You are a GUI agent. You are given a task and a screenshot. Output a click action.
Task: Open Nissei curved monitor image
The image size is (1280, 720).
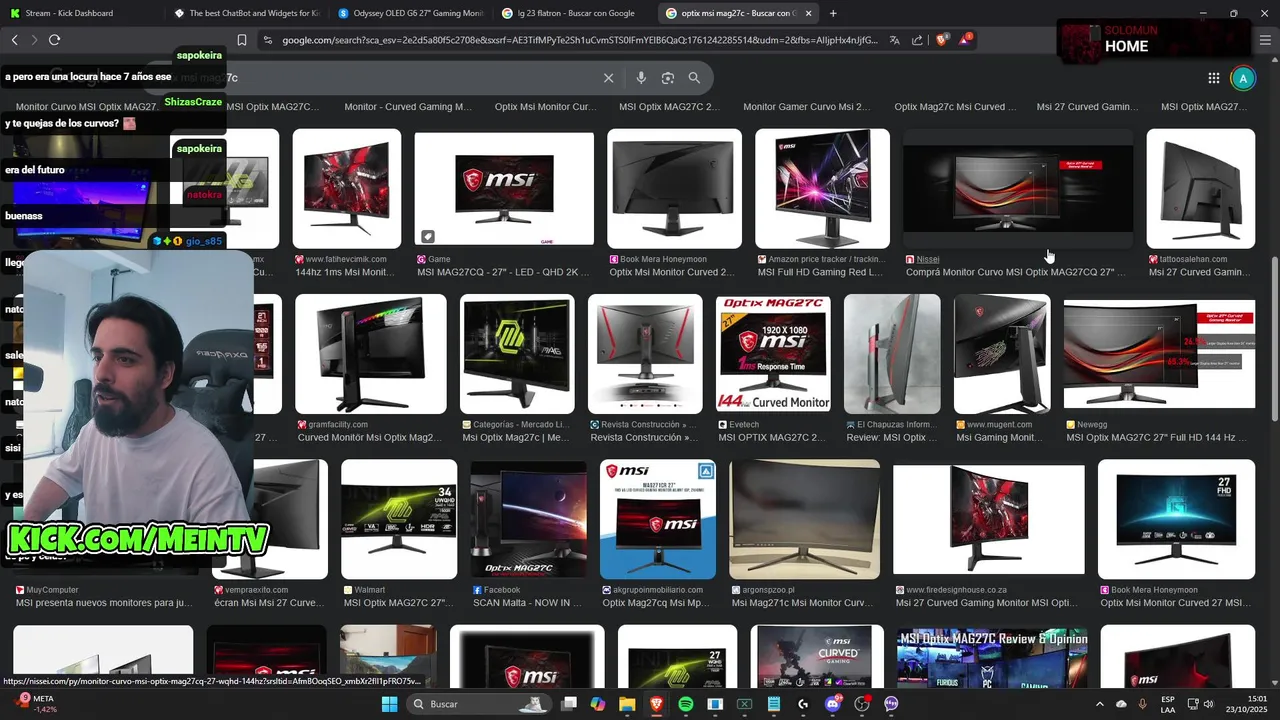coord(1018,188)
